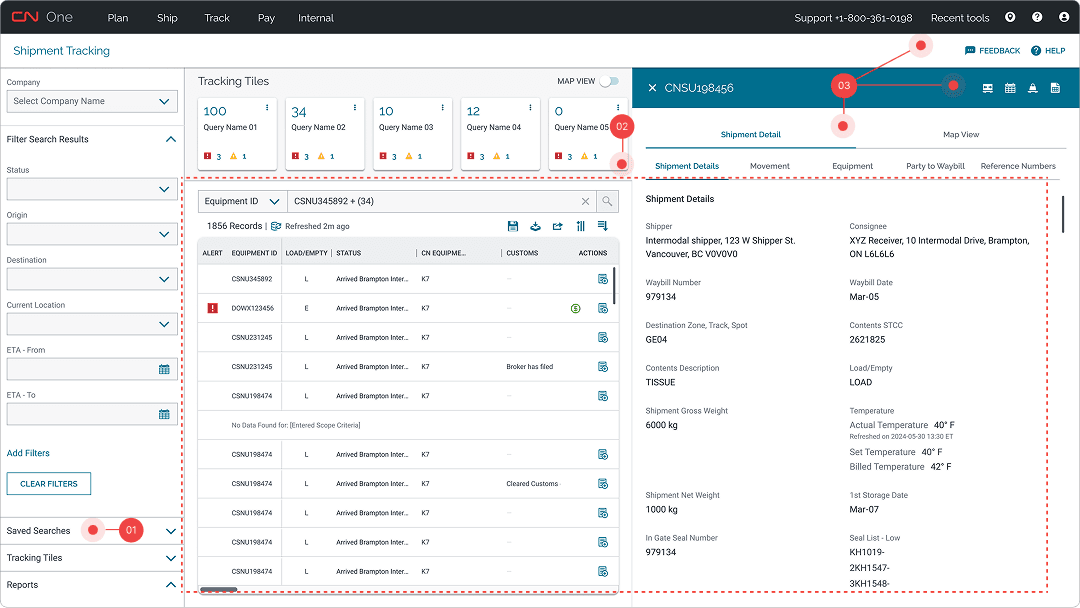Open the column settings icon
This screenshot has height=608, width=1080.
tap(581, 226)
